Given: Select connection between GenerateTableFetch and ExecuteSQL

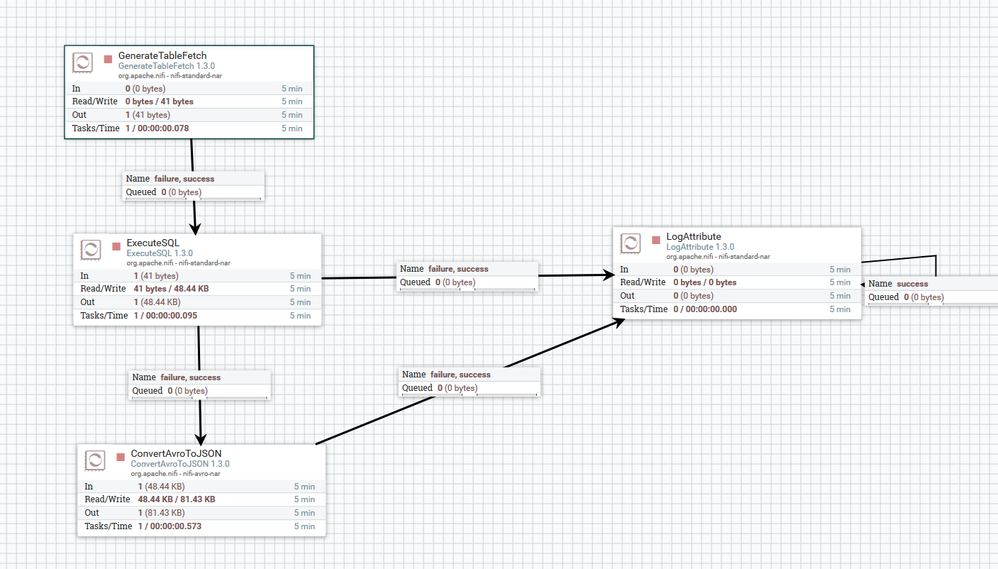Looking at the screenshot, I should 193,185.
